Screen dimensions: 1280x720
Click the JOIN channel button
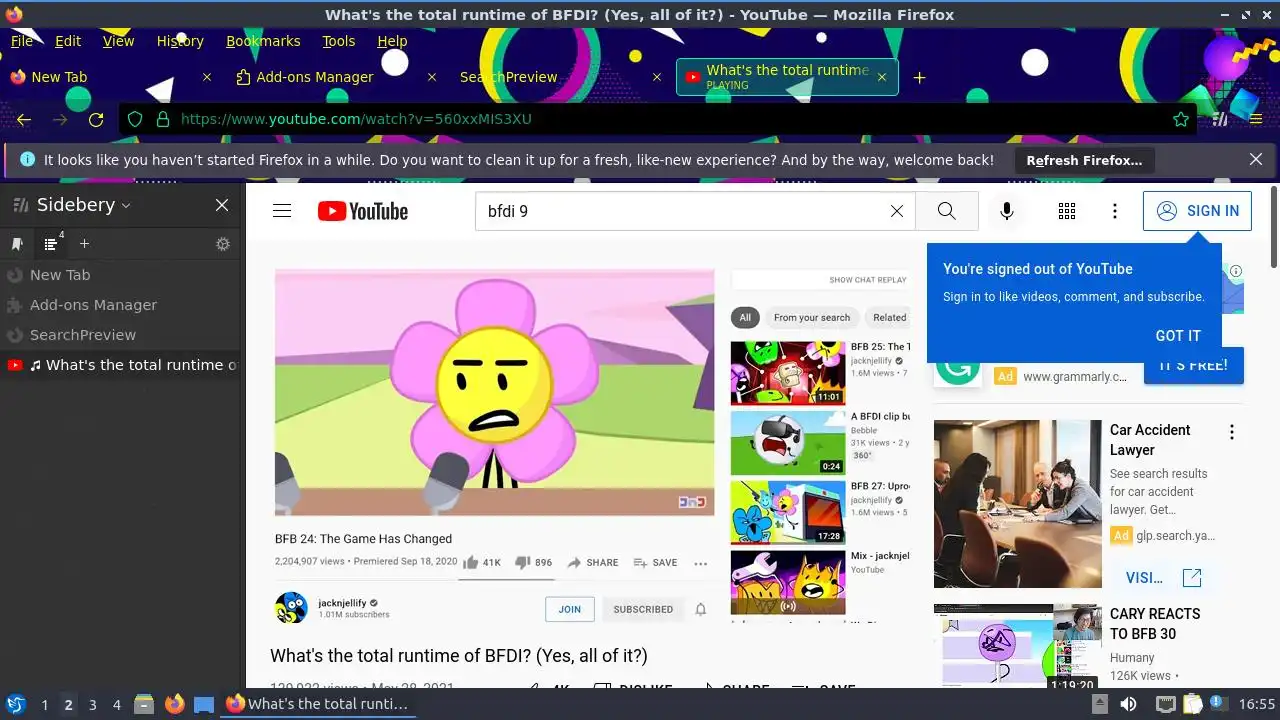pos(570,609)
